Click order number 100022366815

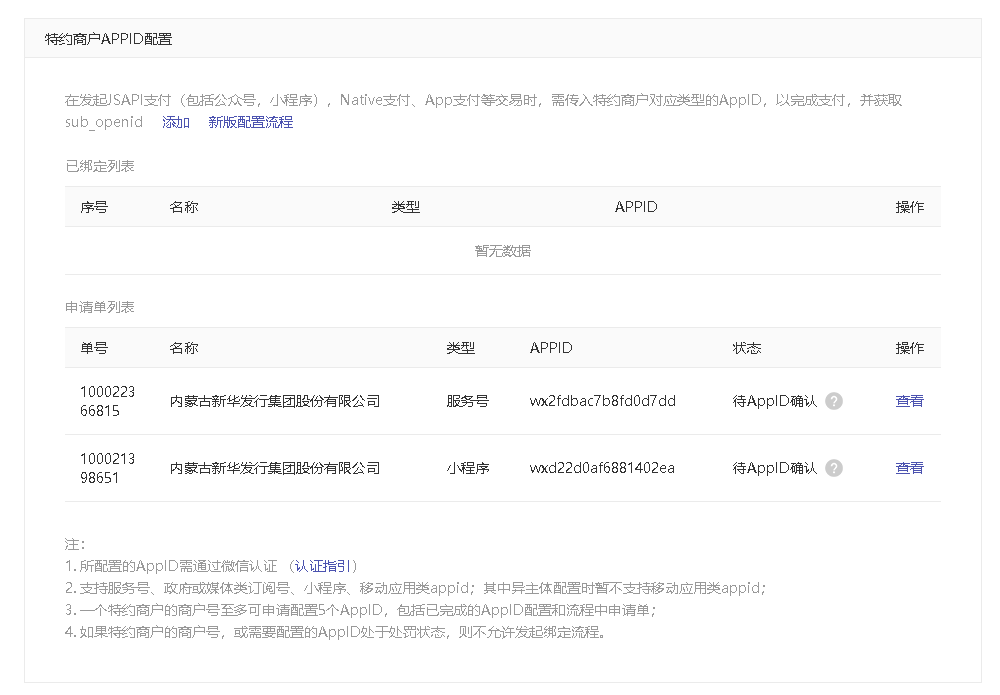tap(107, 401)
